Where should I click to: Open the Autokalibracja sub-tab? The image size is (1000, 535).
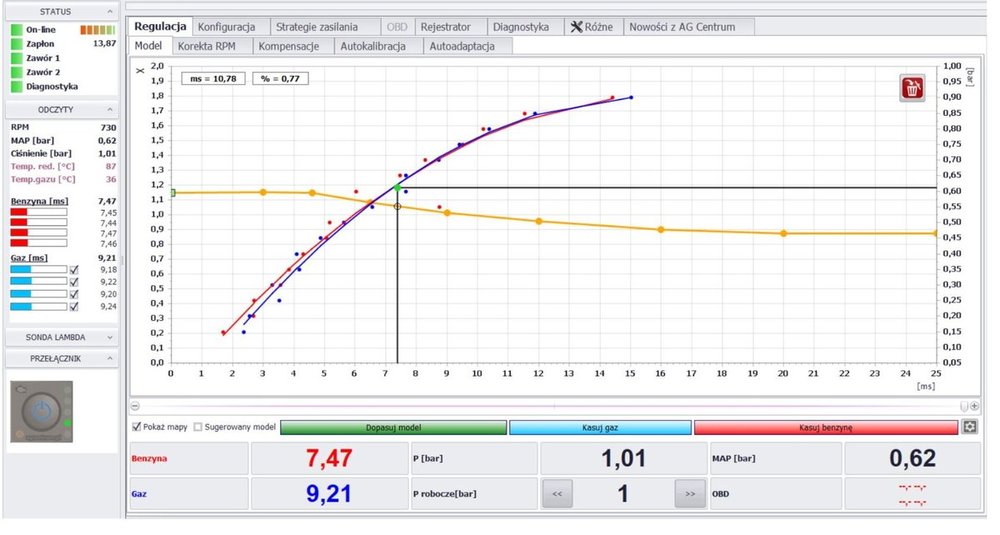(x=373, y=46)
